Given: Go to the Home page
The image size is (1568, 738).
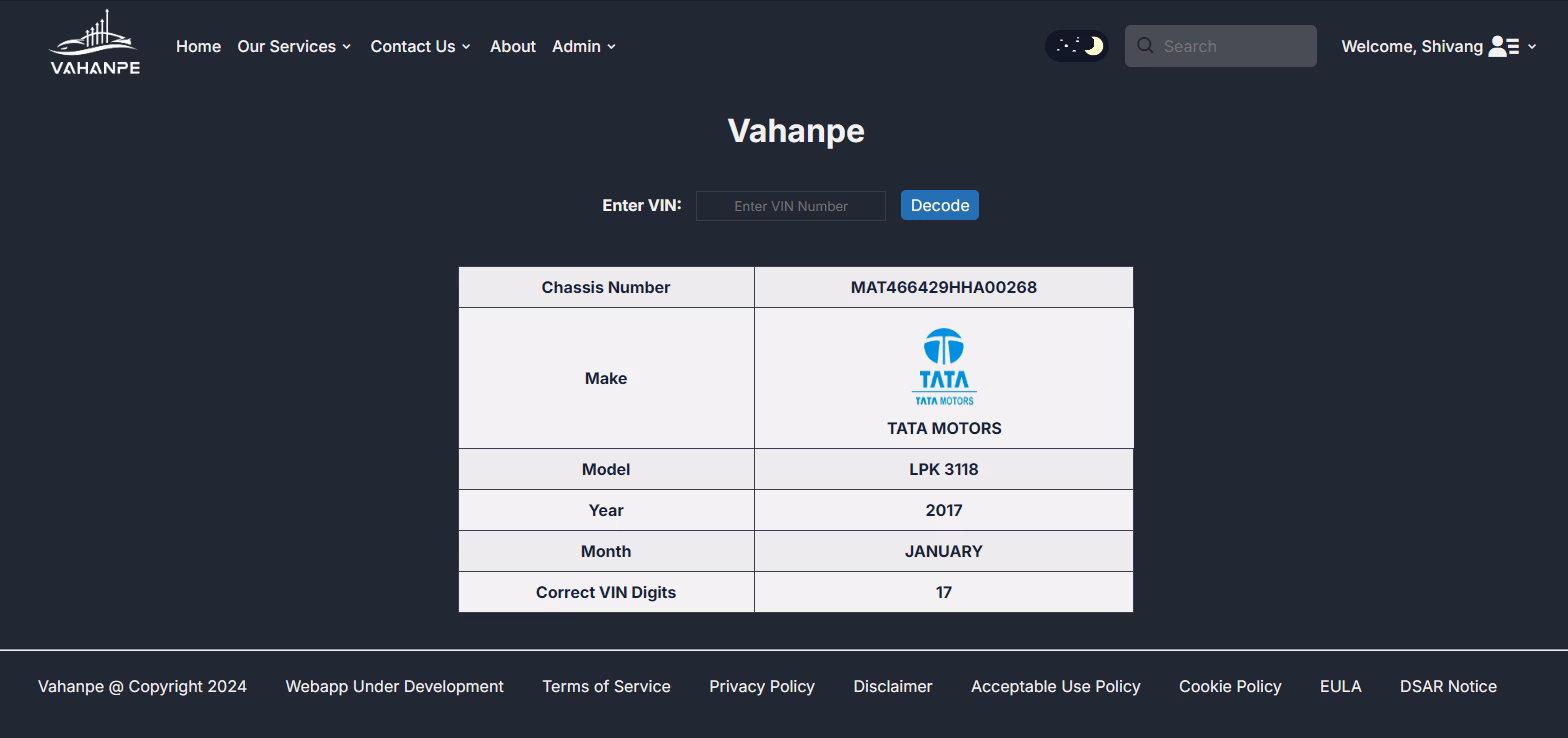Looking at the screenshot, I should point(198,46).
